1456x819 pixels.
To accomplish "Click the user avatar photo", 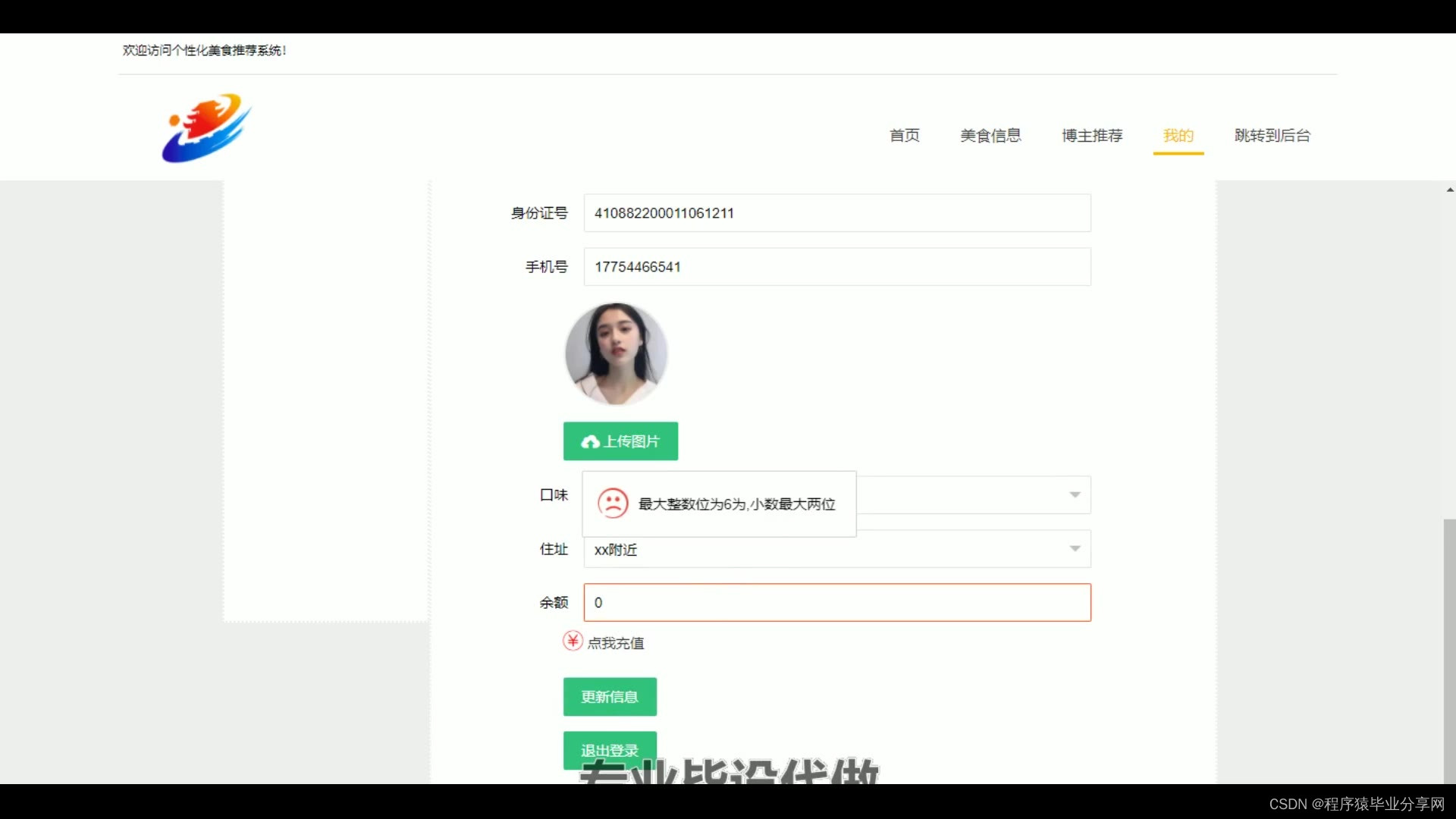I will [616, 353].
